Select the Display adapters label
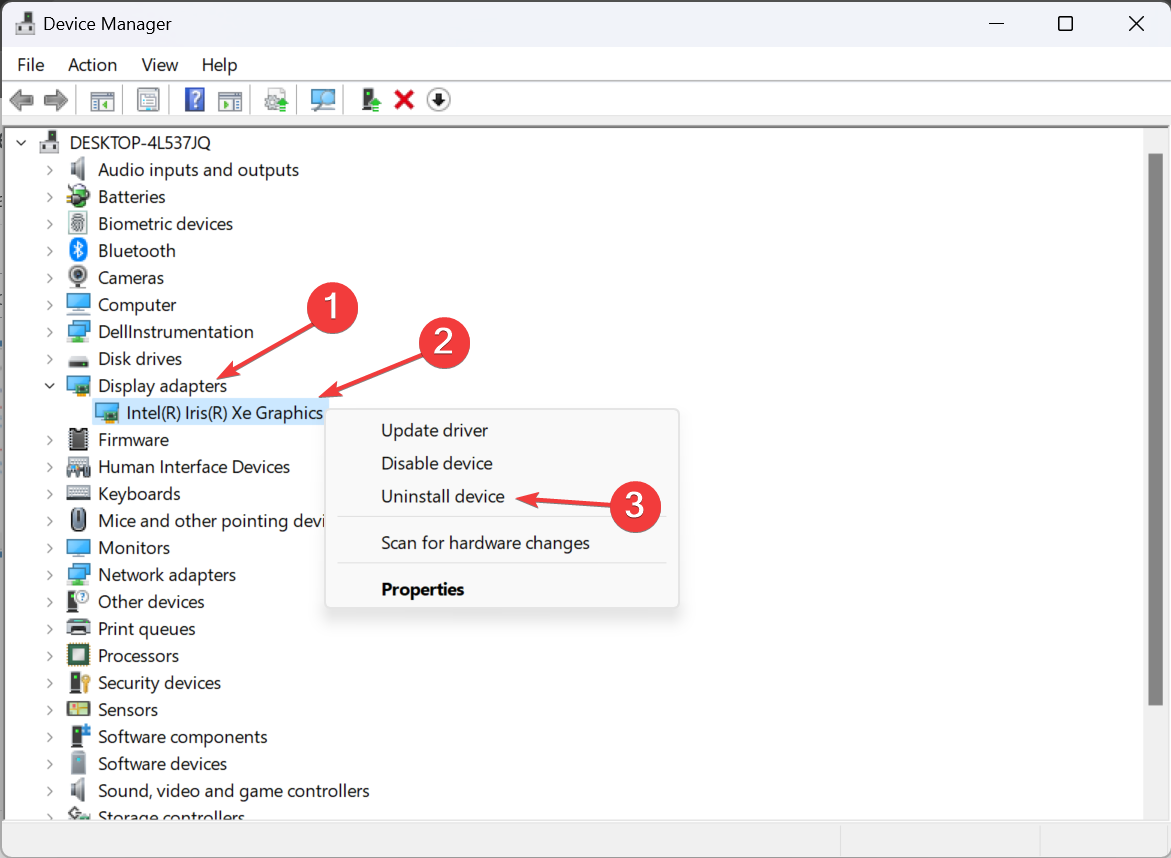This screenshot has width=1171, height=858. 162,385
